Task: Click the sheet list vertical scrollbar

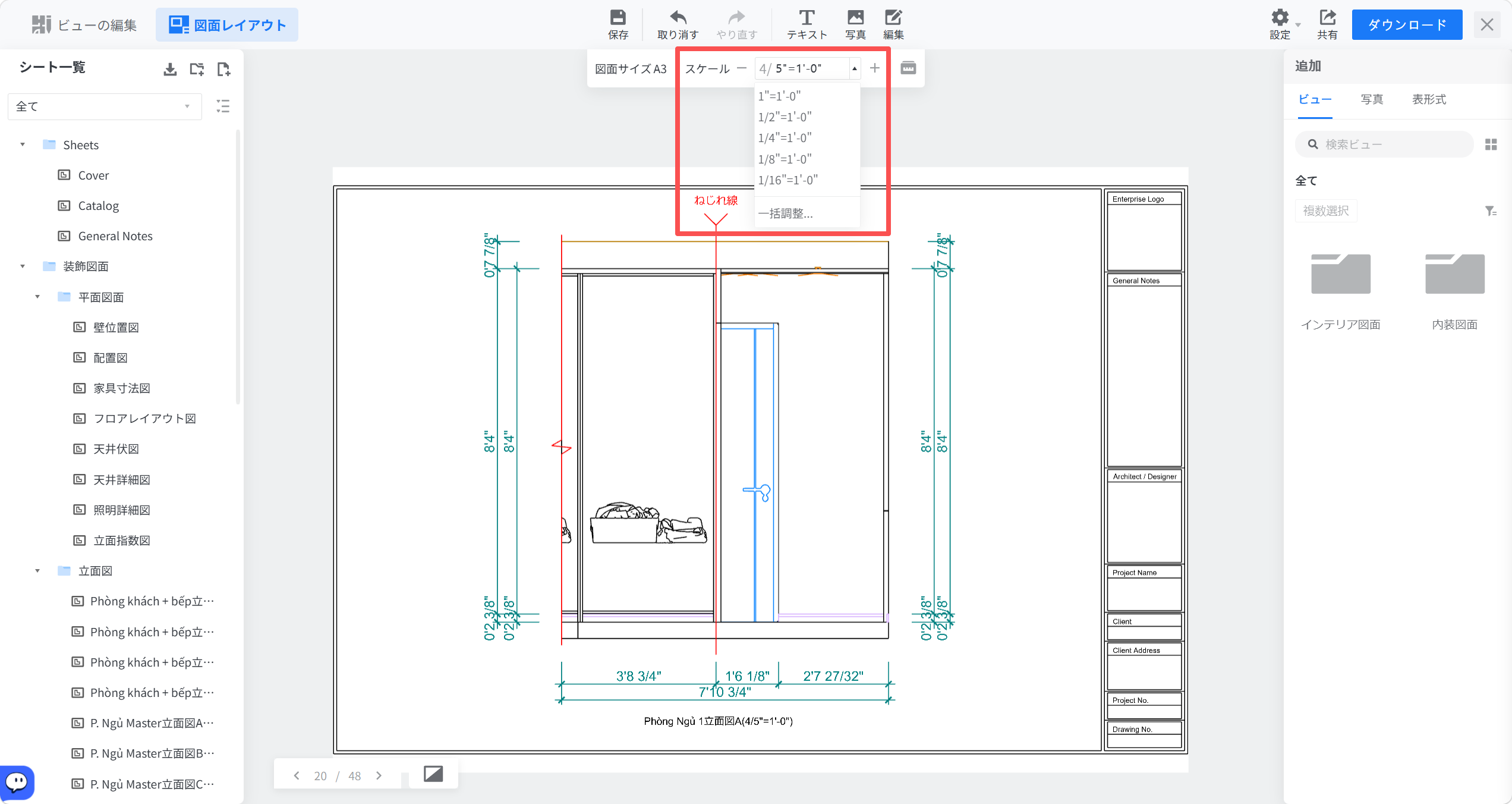Action: click(x=238, y=268)
